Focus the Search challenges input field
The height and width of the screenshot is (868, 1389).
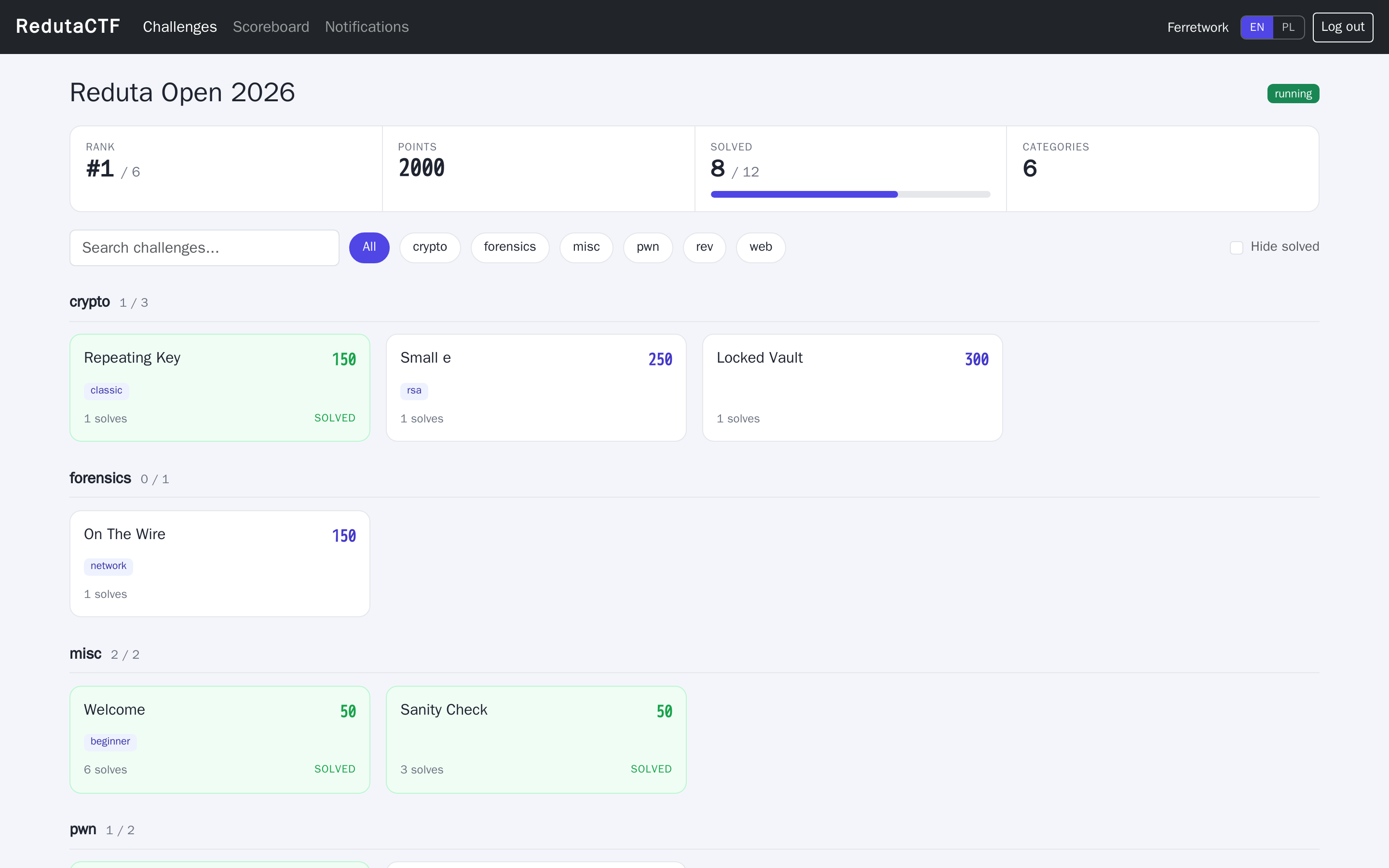pyautogui.click(x=204, y=248)
